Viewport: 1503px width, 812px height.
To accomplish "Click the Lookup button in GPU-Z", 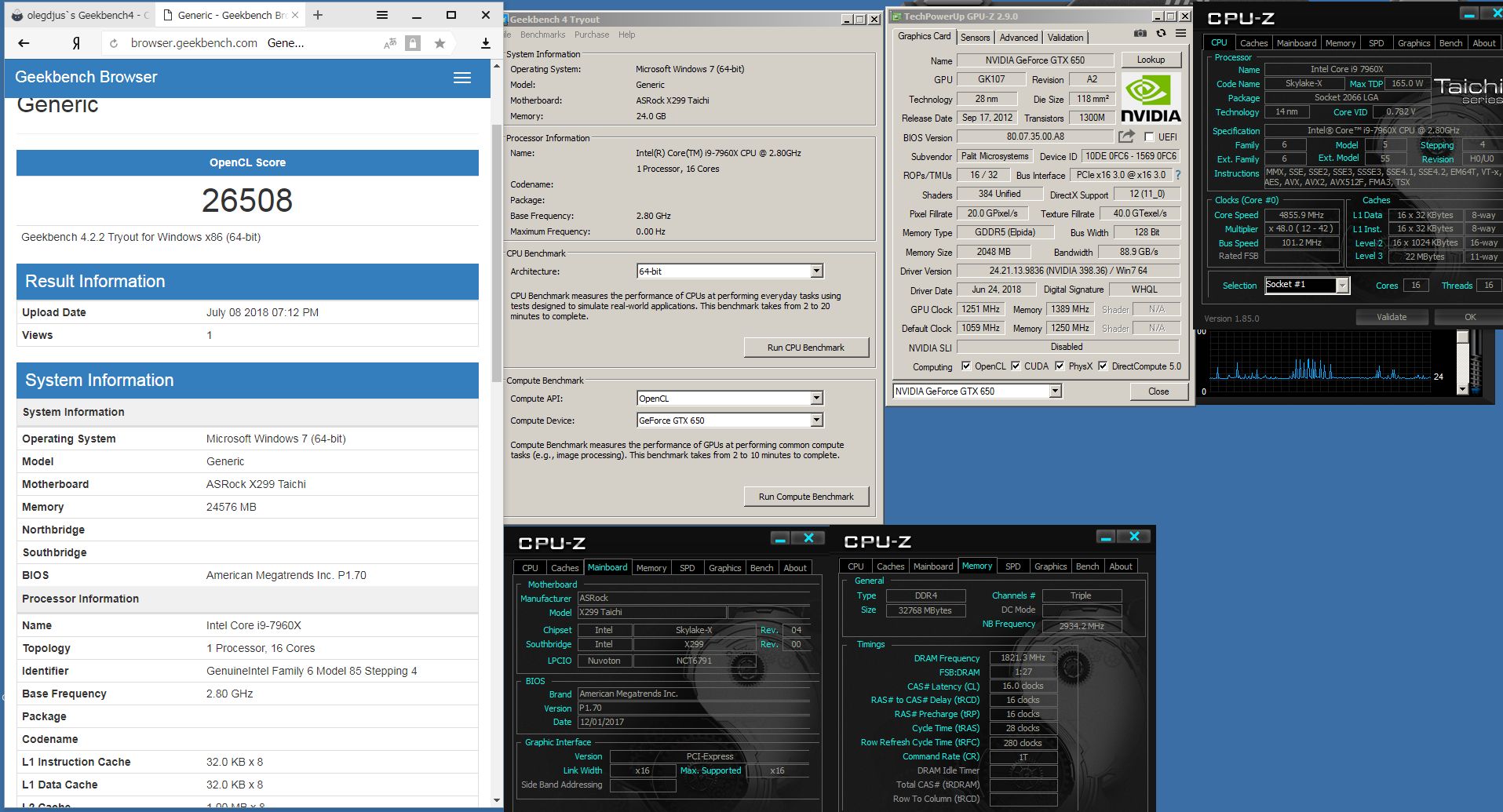I will tap(1151, 60).
